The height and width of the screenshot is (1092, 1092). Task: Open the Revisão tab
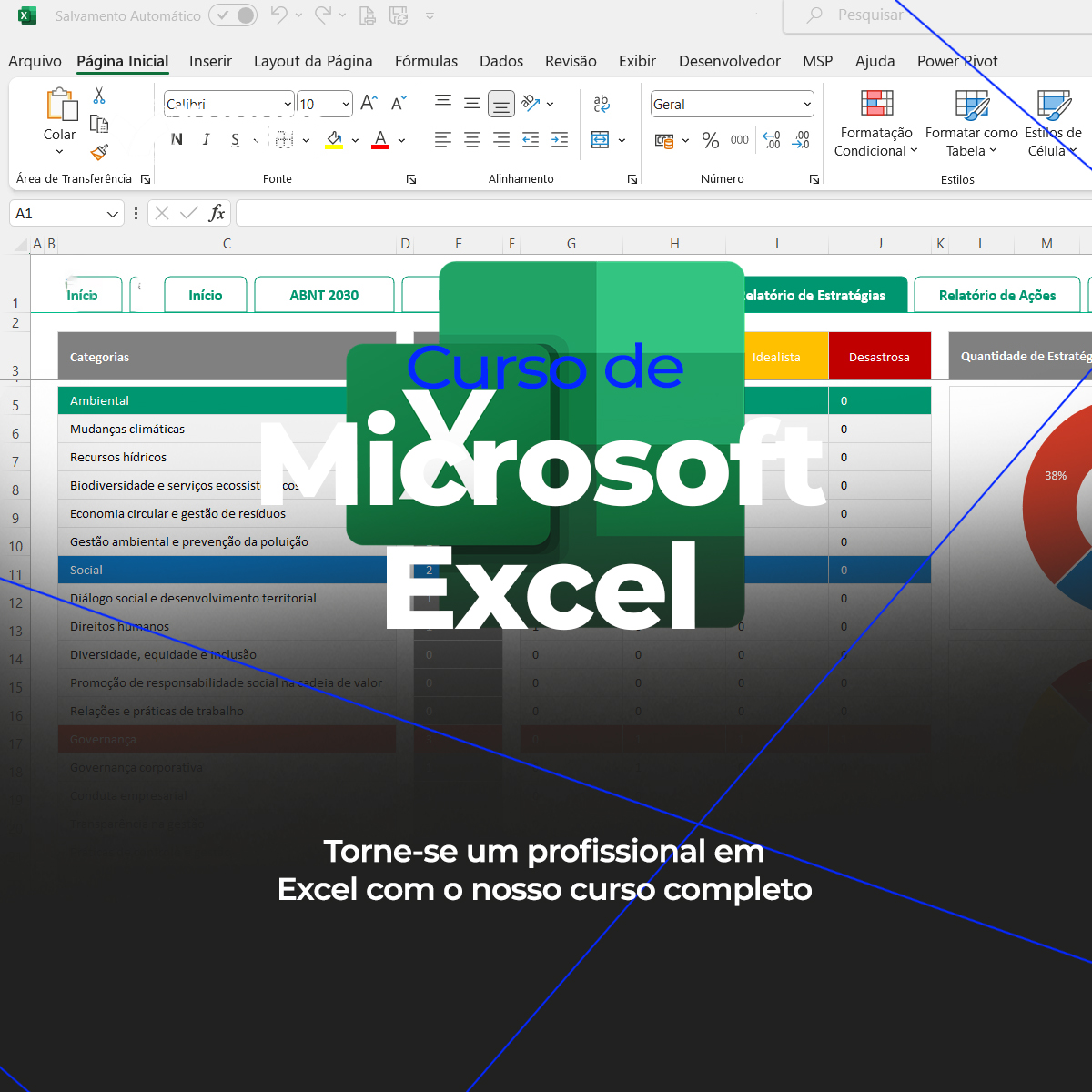[571, 61]
